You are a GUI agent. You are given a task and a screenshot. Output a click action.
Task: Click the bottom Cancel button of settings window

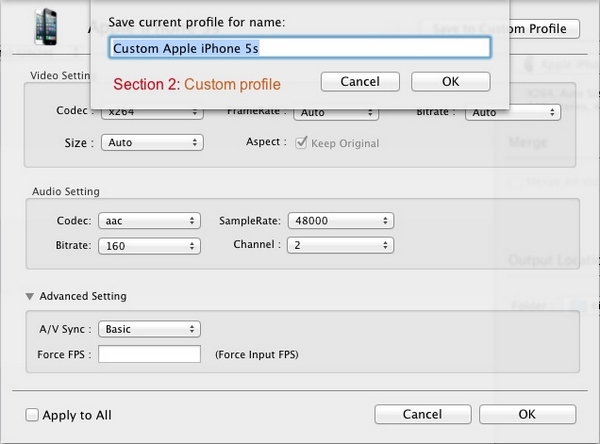pos(422,414)
